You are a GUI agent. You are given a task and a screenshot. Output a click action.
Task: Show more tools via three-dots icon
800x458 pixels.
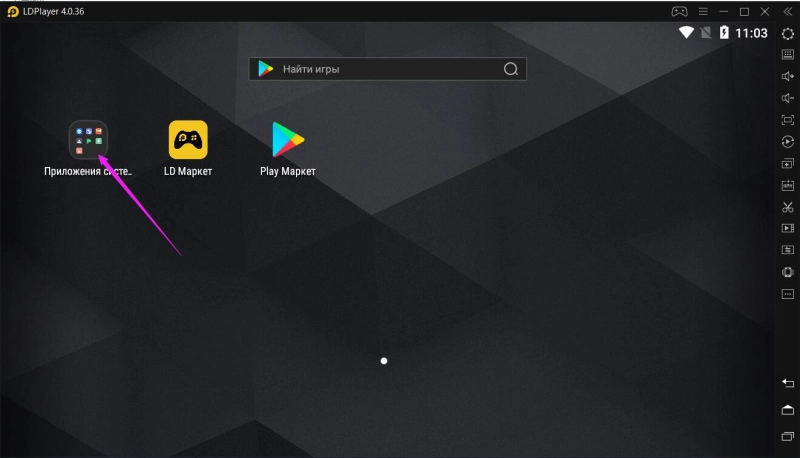(x=788, y=294)
